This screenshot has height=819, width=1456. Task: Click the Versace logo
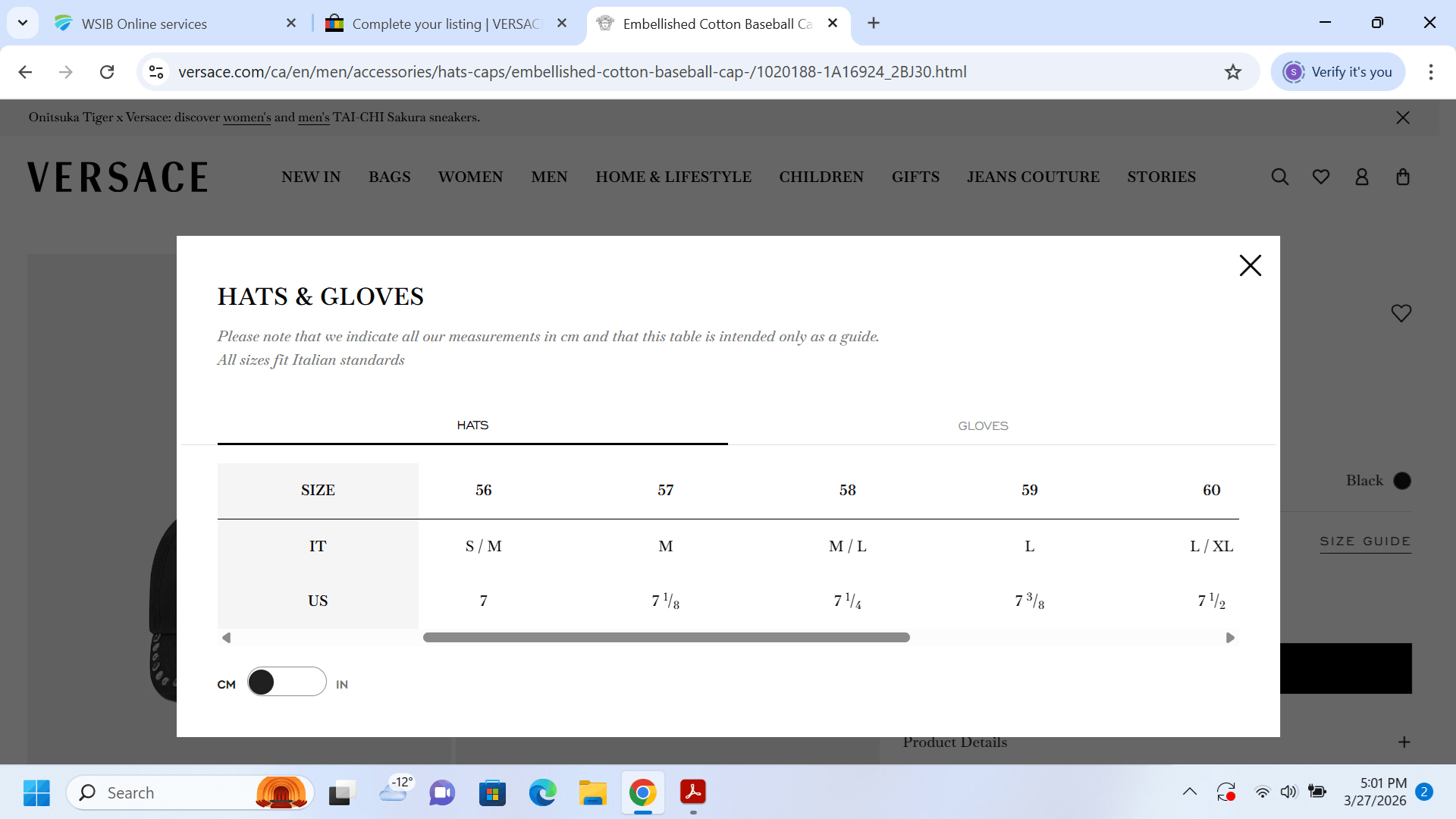(118, 177)
